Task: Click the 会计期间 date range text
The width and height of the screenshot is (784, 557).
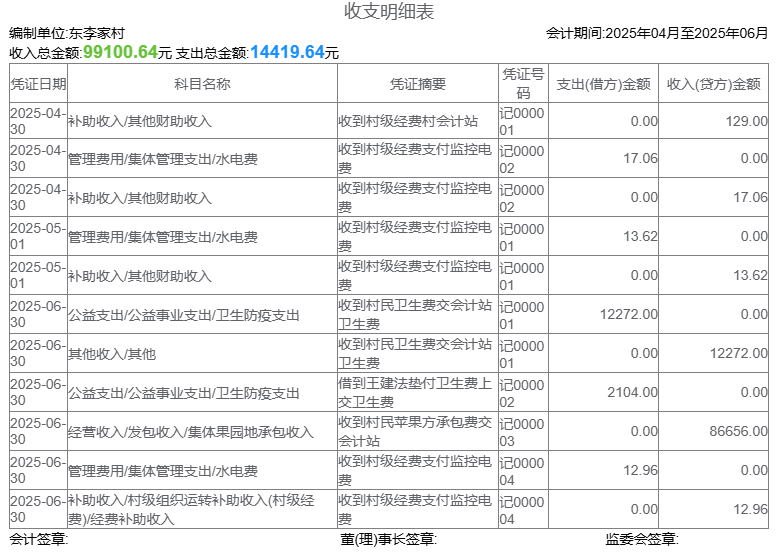Action: (x=656, y=33)
